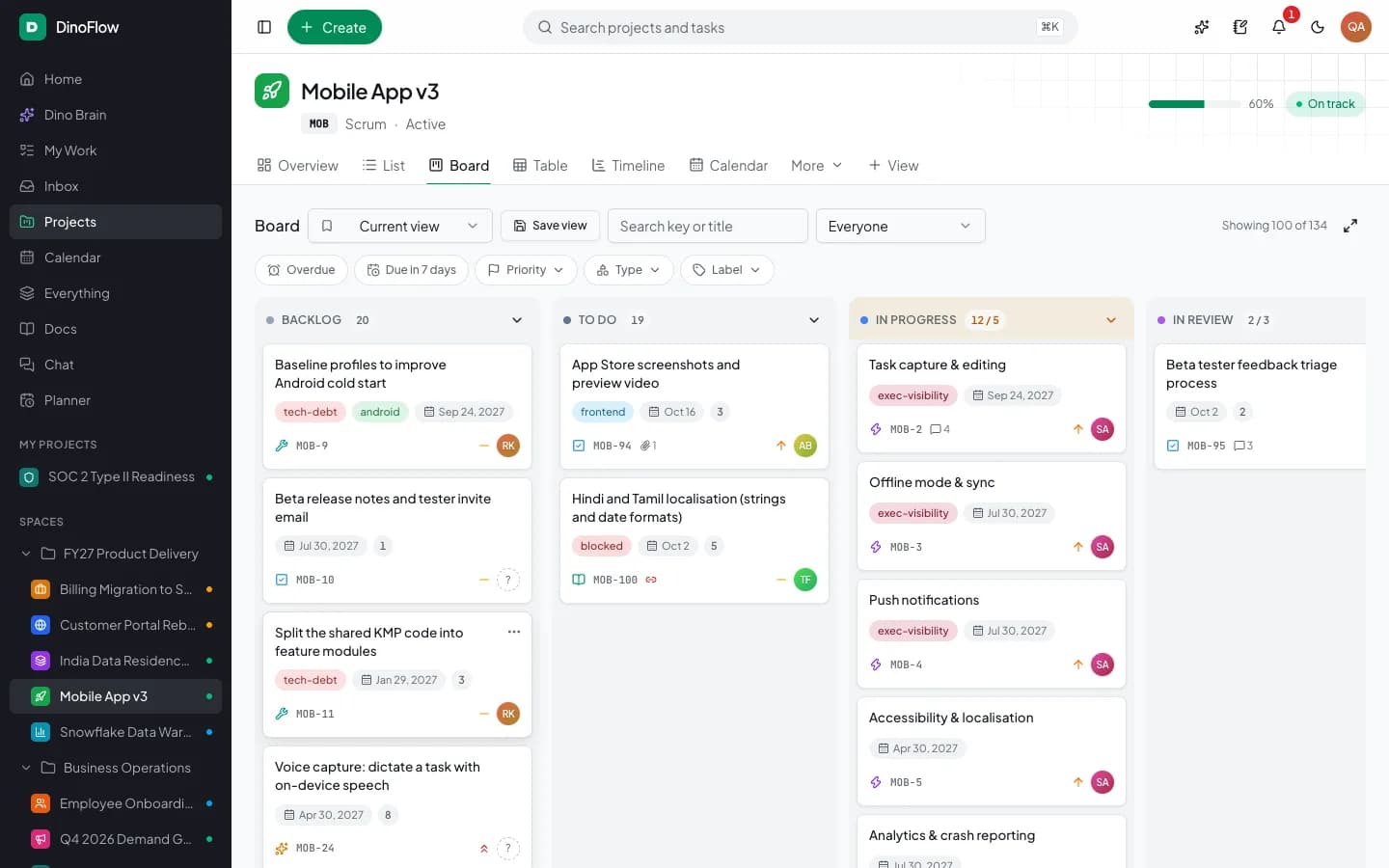The width and height of the screenshot is (1389, 868).
Task: Switch to dark mode moon icon
Action: 1318,27
